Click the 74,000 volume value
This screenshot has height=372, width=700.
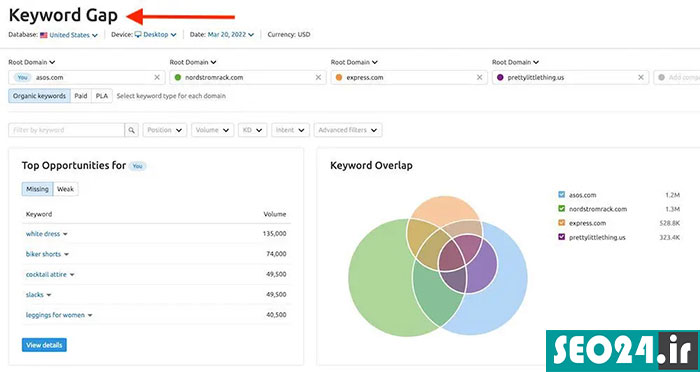click(x=276, y=254)
